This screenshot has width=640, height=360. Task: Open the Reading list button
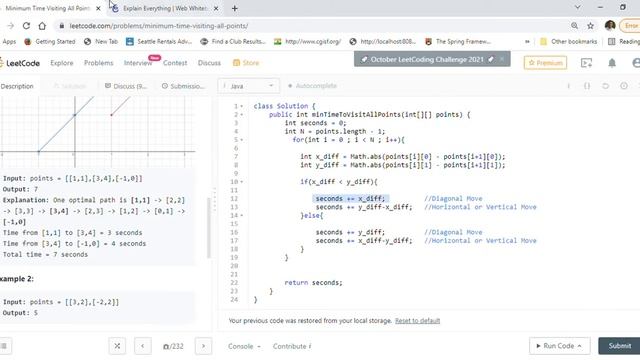(x=623, y=42)
